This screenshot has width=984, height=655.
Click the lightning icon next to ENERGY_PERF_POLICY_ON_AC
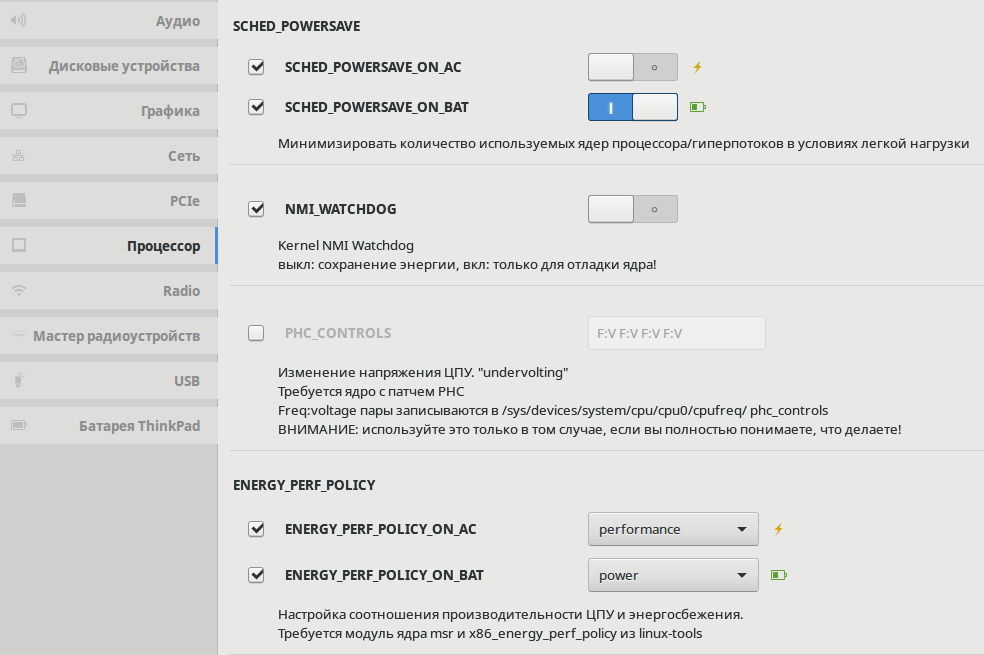[x=778, y=529]
